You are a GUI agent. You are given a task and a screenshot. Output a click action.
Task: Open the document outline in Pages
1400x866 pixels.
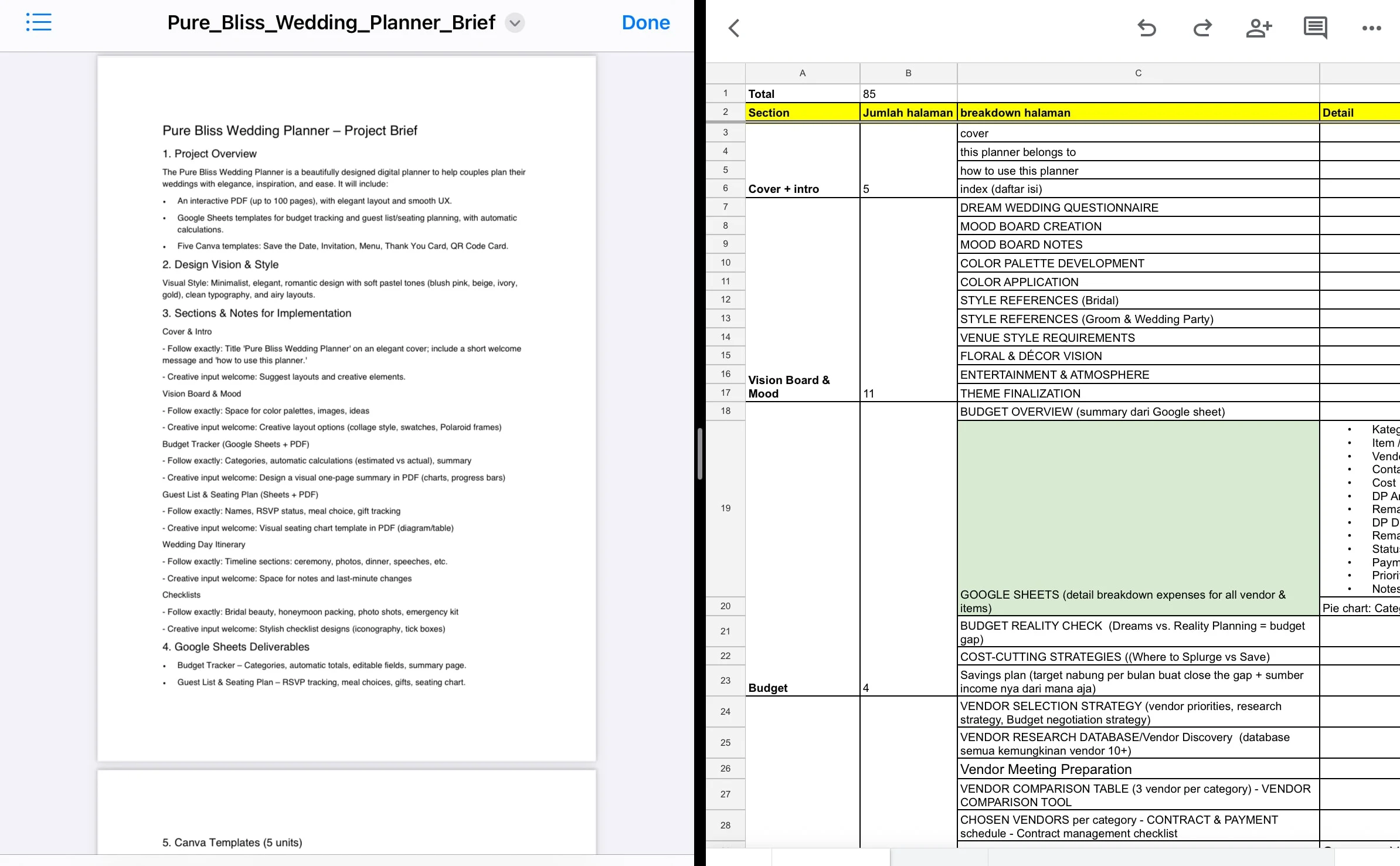[39, 22]
